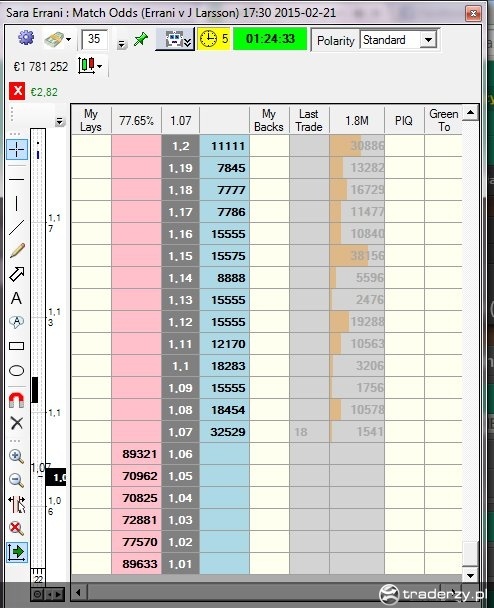Open the candlestick chart type dropdown
Screen dimensions: 494x608
[90, 66]
